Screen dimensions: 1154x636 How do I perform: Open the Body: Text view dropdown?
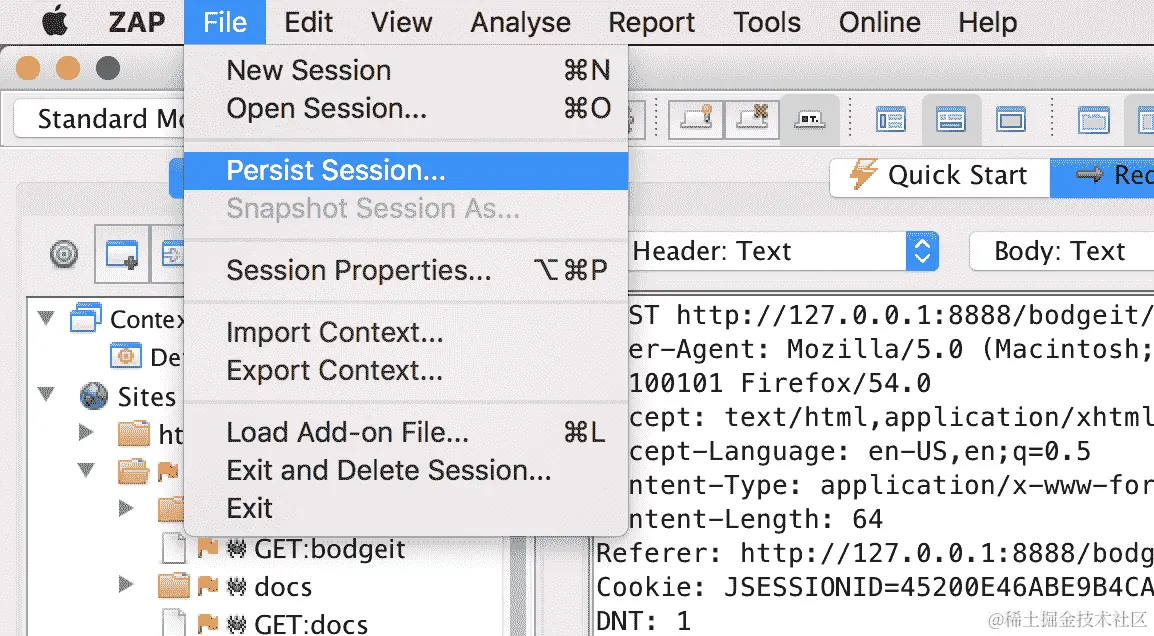click(1061, 252)
